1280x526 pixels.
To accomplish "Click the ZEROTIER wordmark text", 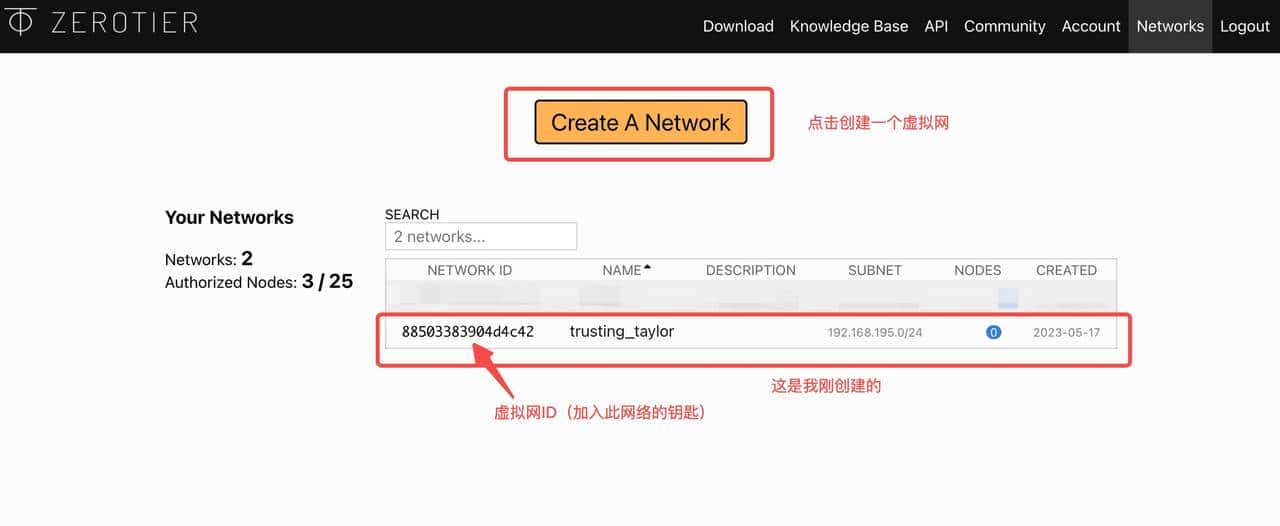I will (x=124, y=22).
